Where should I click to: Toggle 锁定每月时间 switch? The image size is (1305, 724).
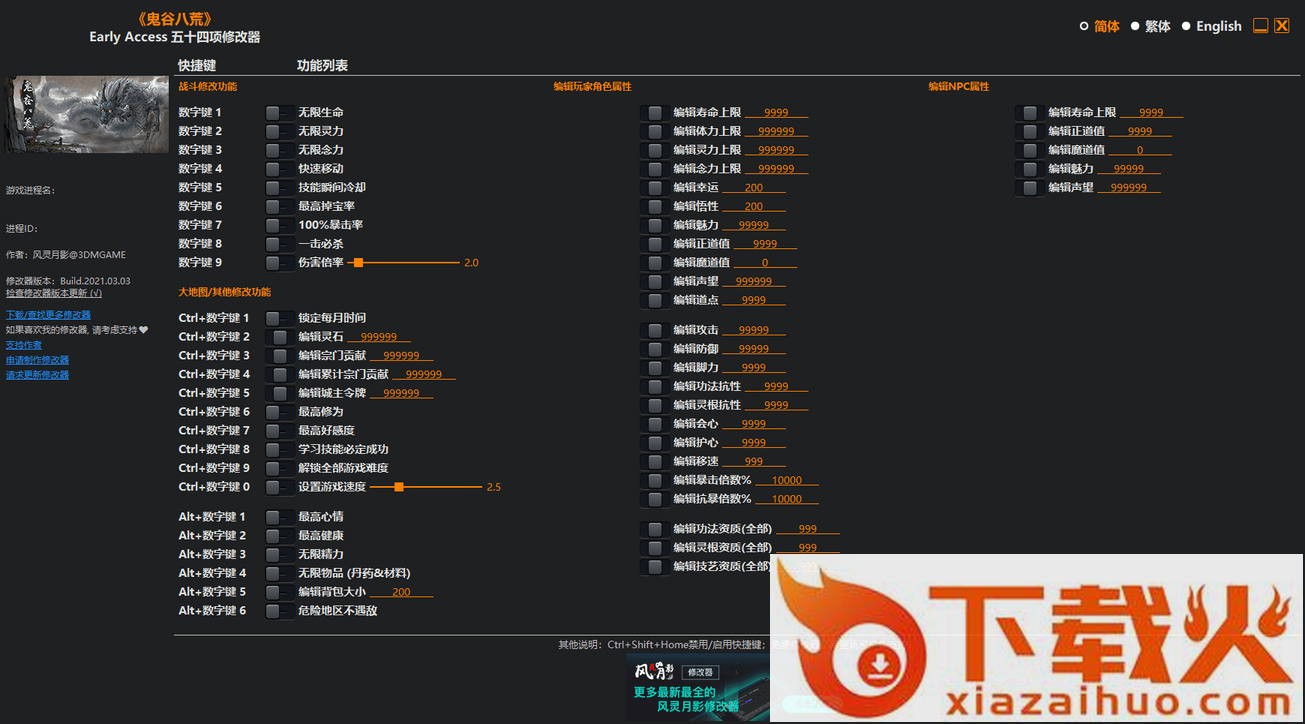tap(280, 318)
